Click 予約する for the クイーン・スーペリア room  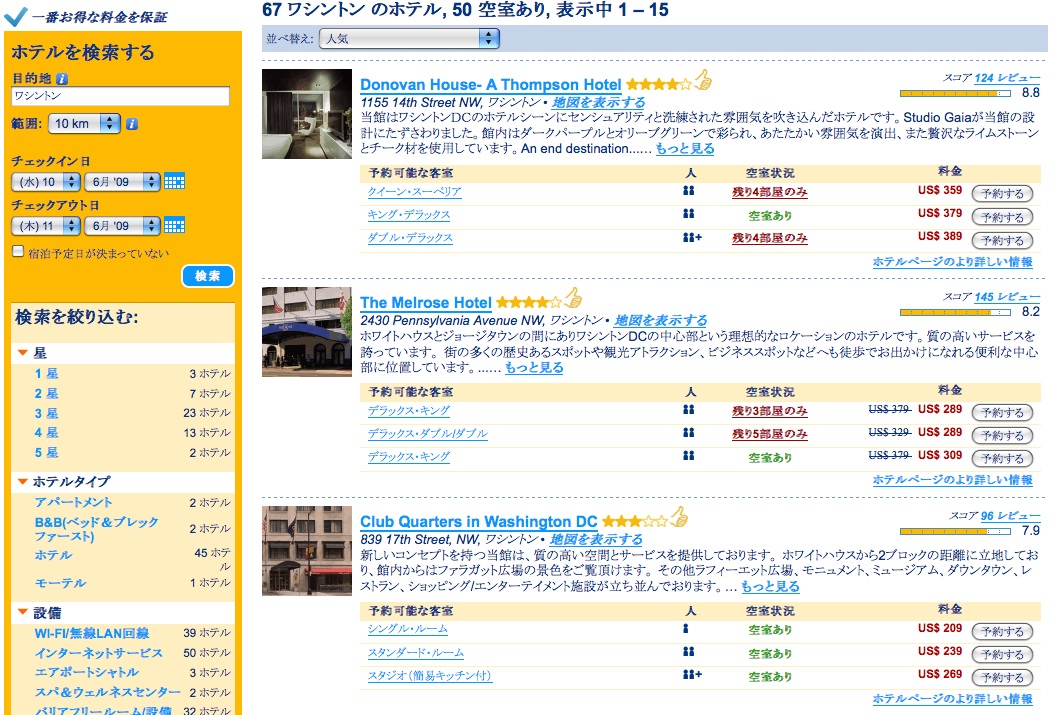click(1001, 193)
